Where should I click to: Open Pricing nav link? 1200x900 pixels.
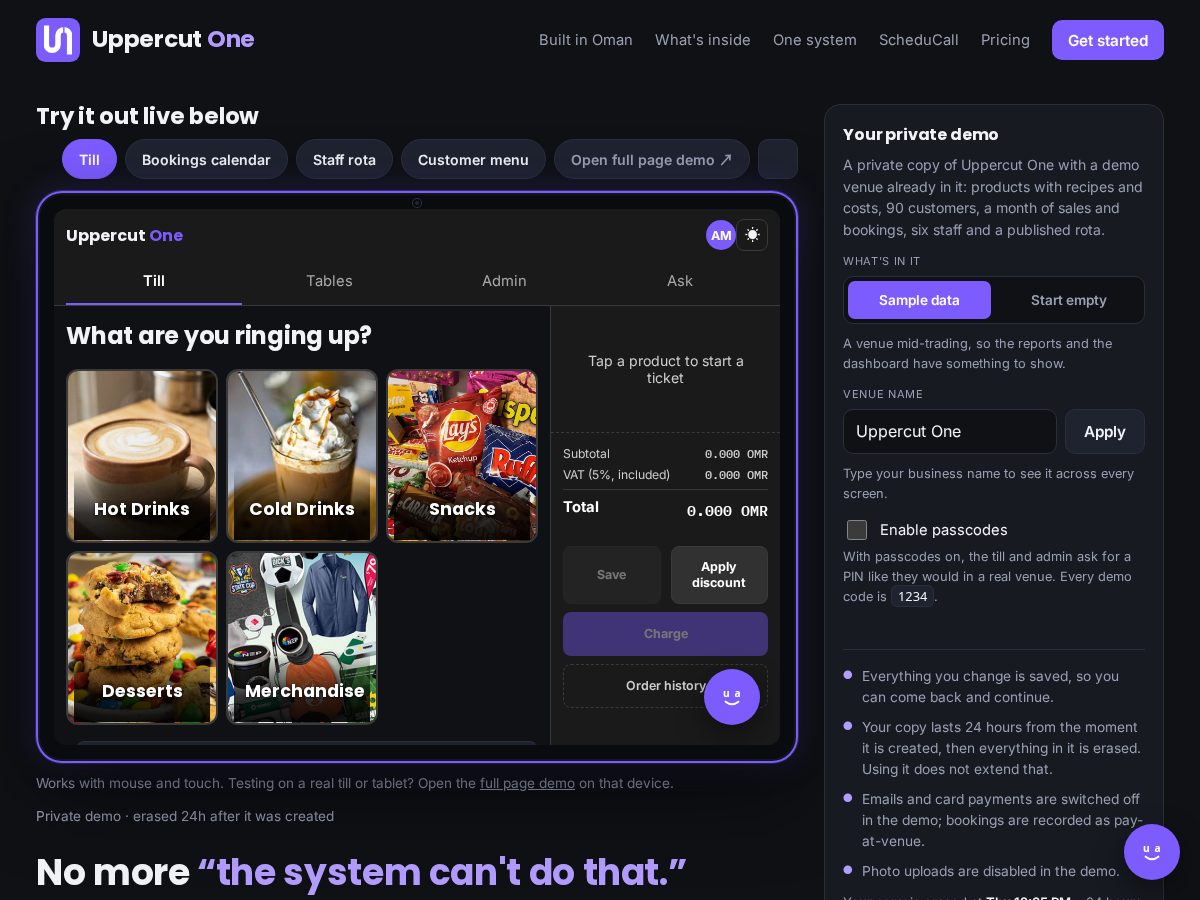click(x=1005, y=40)
